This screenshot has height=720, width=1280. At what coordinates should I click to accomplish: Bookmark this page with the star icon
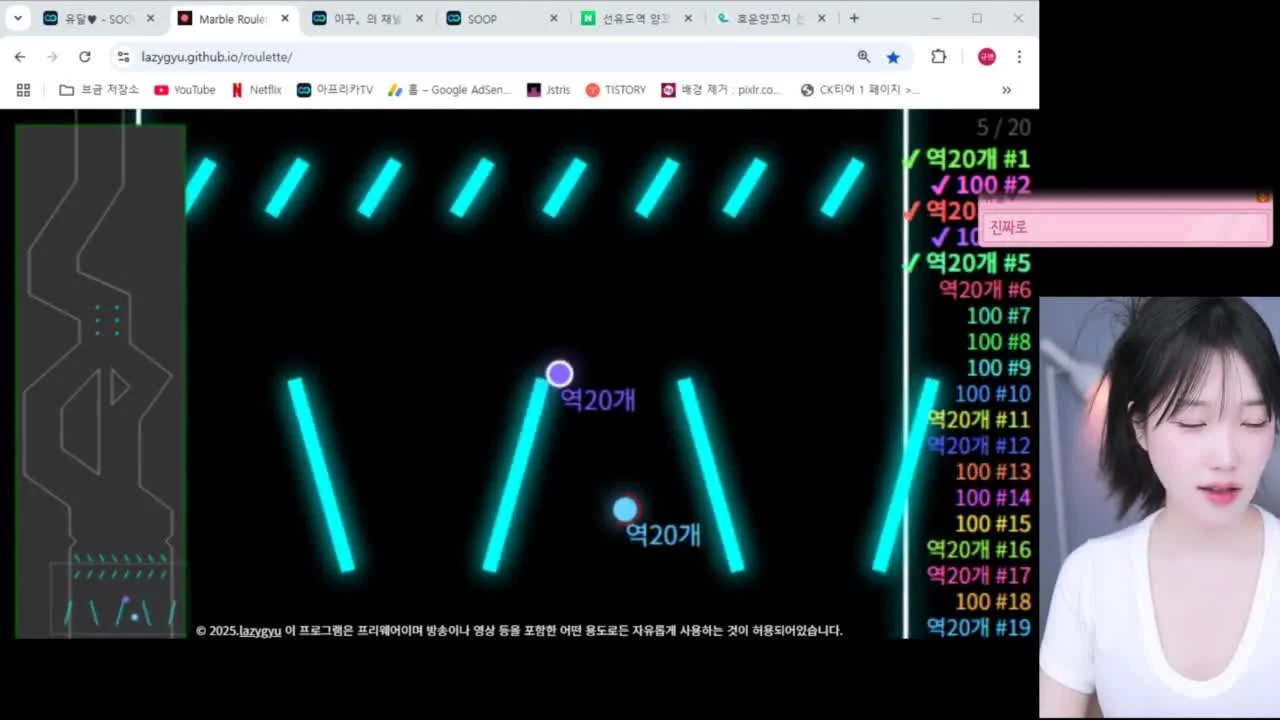893,57
